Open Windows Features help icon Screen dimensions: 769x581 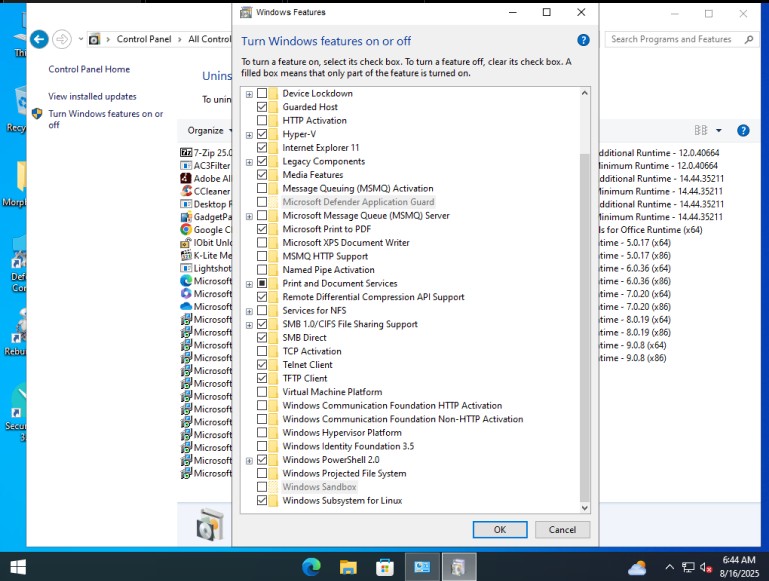(583, 40)
